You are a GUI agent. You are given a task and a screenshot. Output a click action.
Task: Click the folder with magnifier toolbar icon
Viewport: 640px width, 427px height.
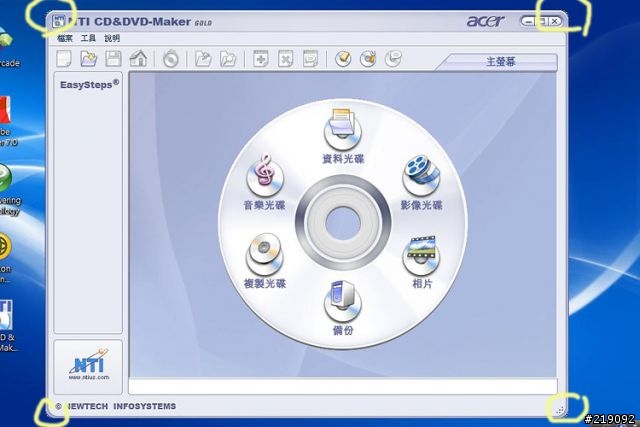(x=228, y=59)
